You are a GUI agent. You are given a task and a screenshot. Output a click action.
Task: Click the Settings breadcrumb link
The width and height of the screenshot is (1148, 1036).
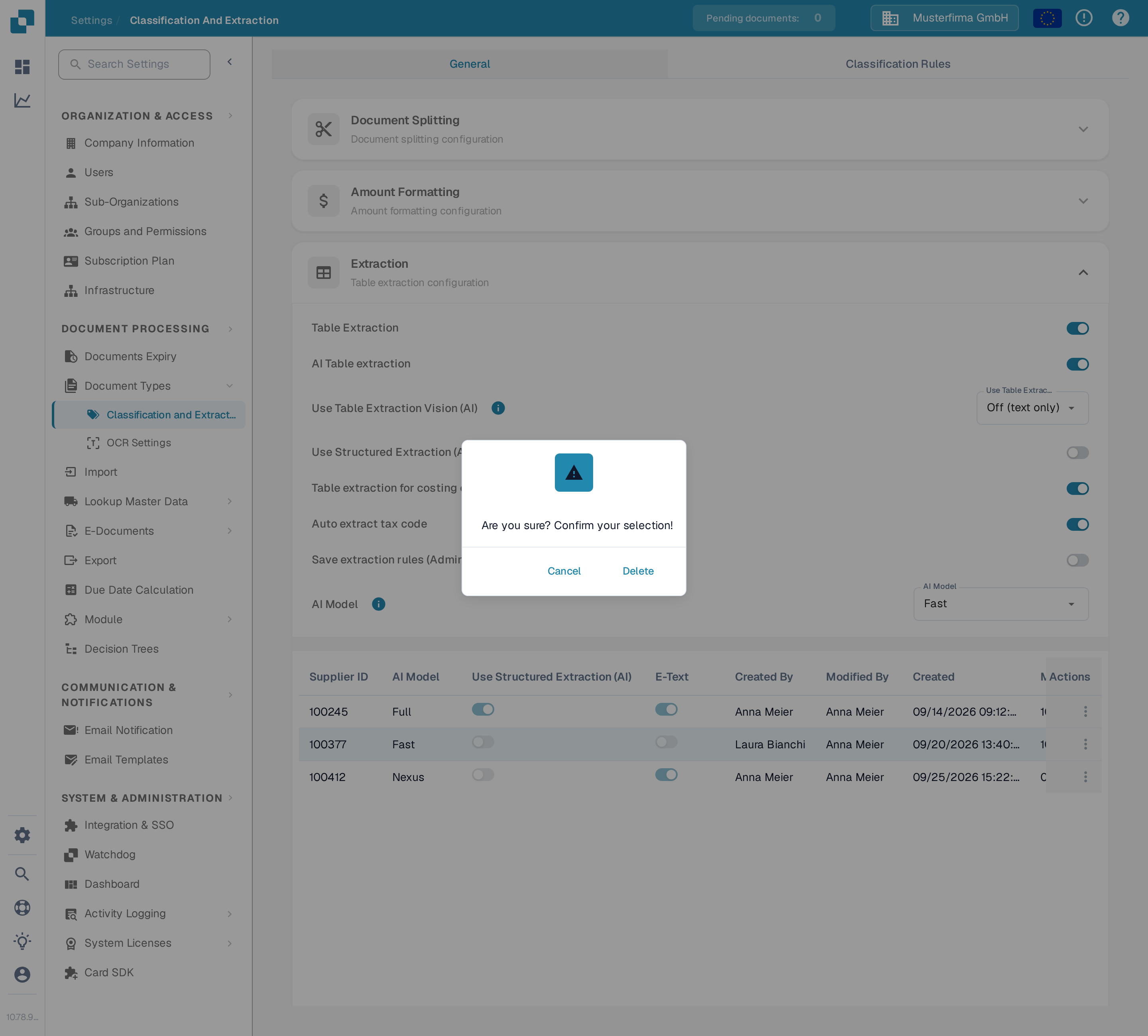tap(92, 20)
